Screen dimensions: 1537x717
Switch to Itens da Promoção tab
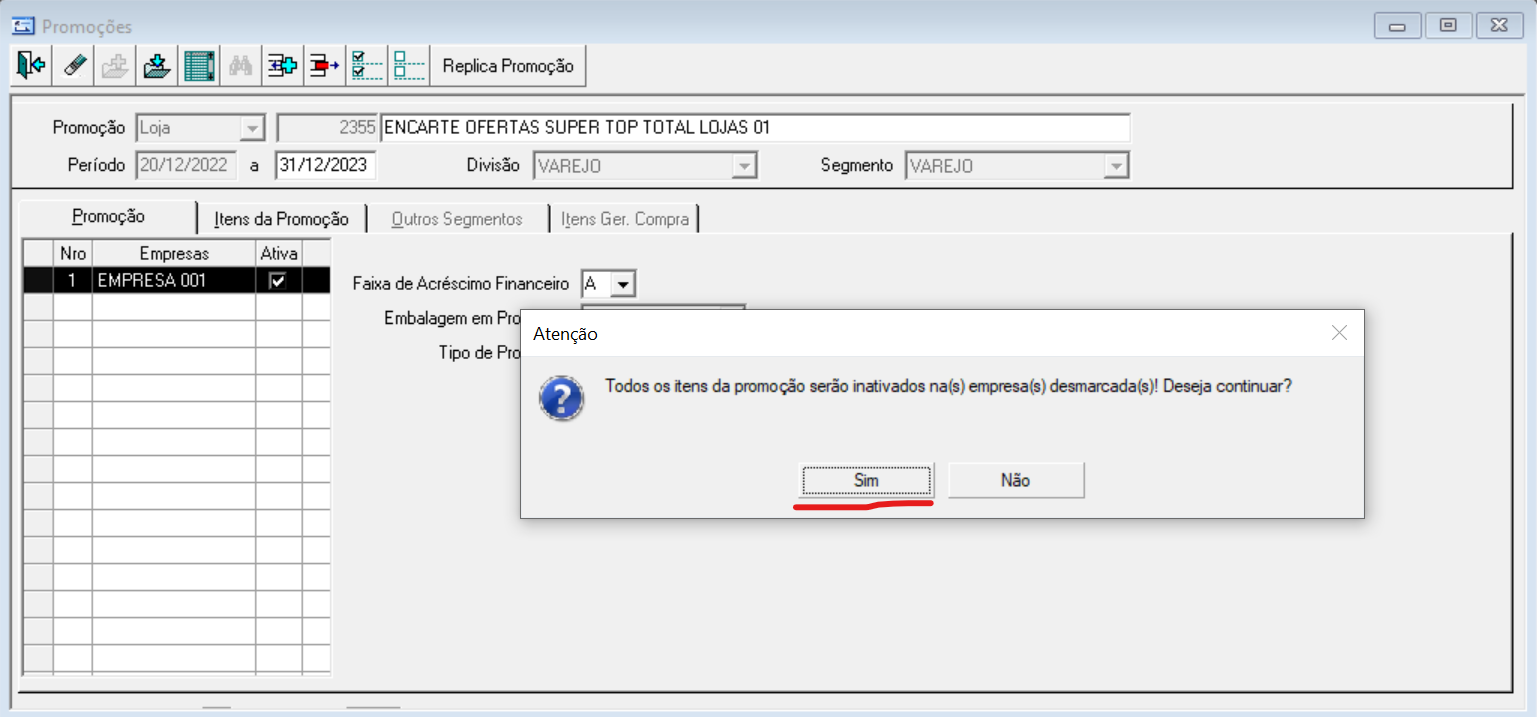pos(282,219)
